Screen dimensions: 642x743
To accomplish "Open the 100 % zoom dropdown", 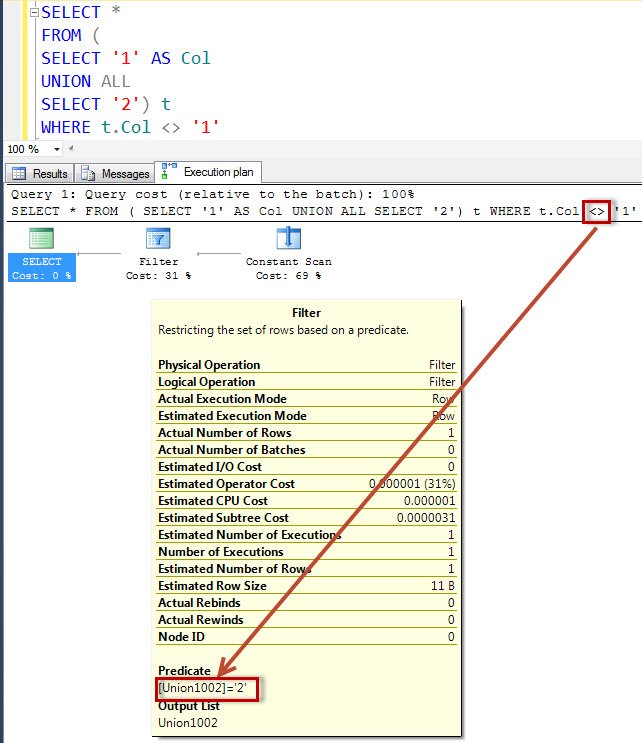I will pyautogui.click(x=56, y=149).
